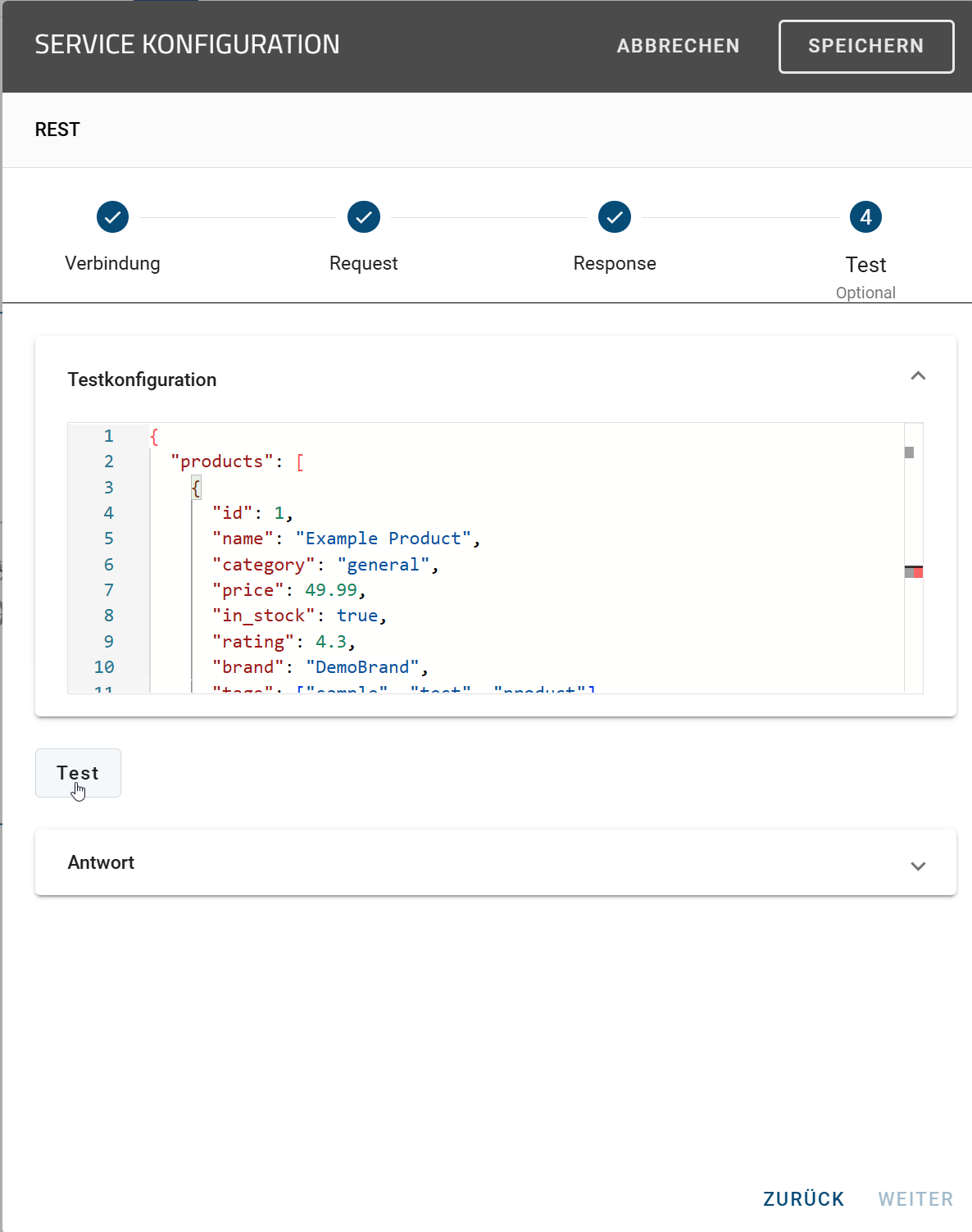Select the step 4 Test circle indicator

[x=865, y=217]
